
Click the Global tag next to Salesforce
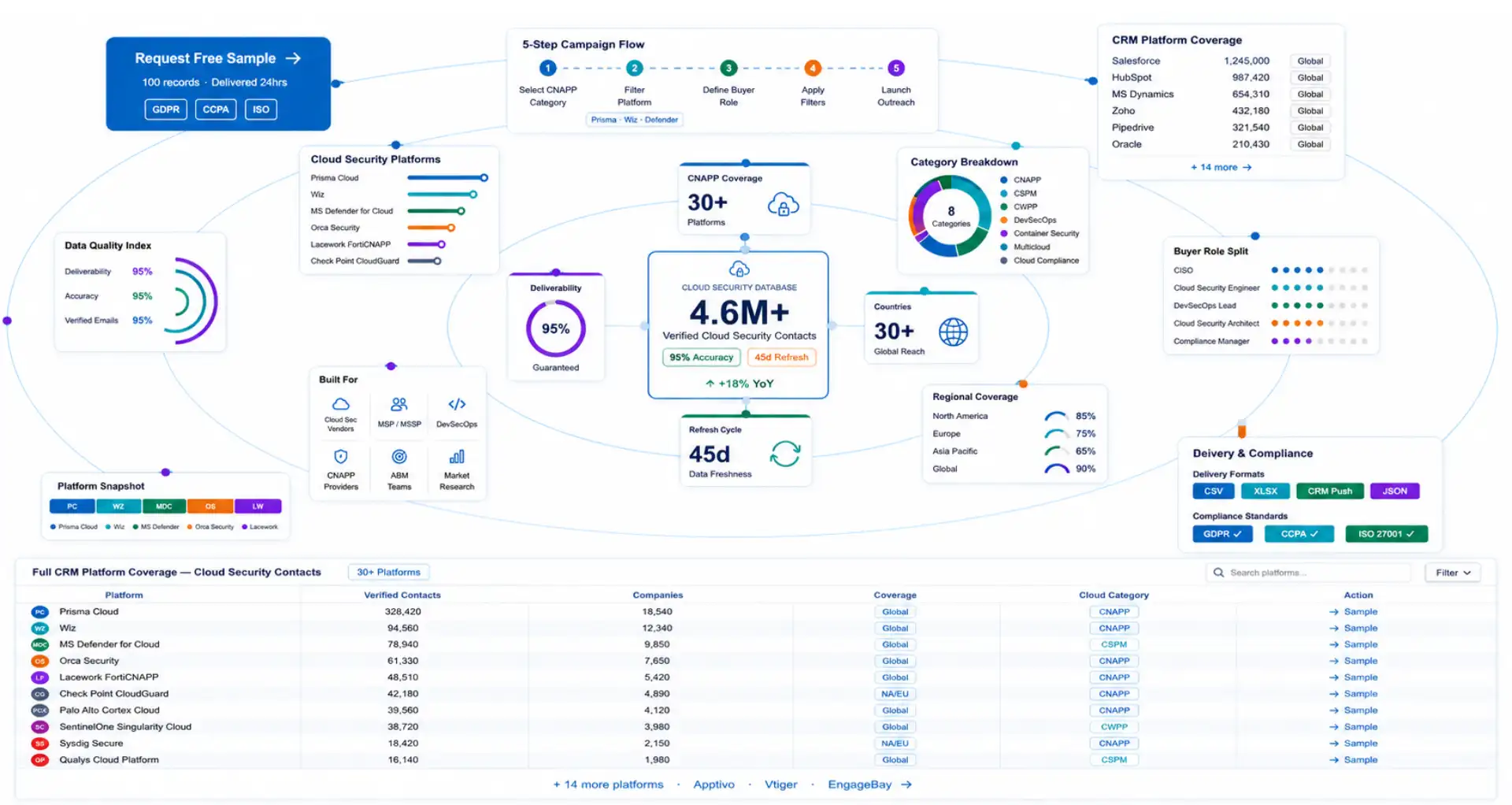coord(1310,61)
